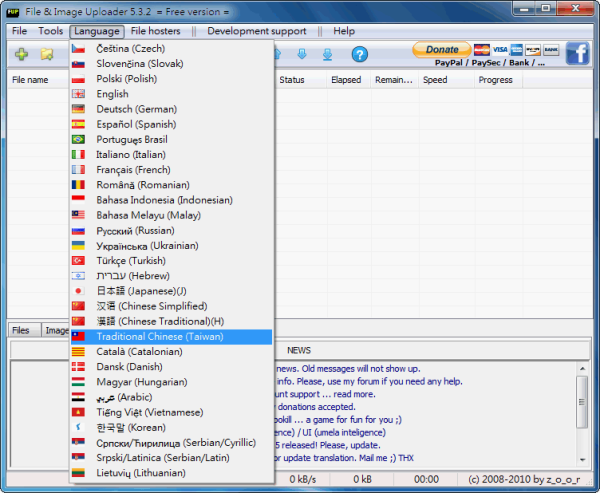Viewport: 600px width, 493px height.
Task: Click the blue down arrow toolbar icon
Action: coord(301,54)
